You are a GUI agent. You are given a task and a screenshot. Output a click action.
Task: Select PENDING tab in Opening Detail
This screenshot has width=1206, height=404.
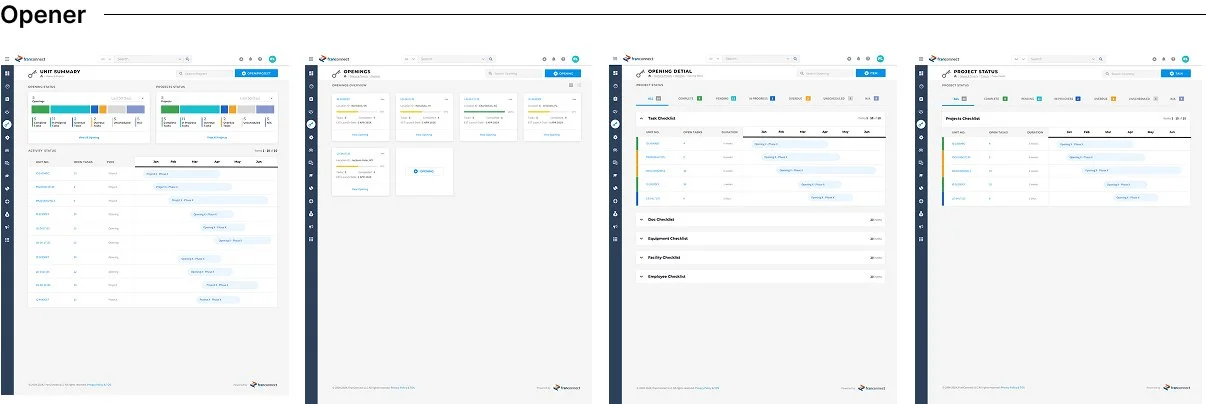[725, 99]
